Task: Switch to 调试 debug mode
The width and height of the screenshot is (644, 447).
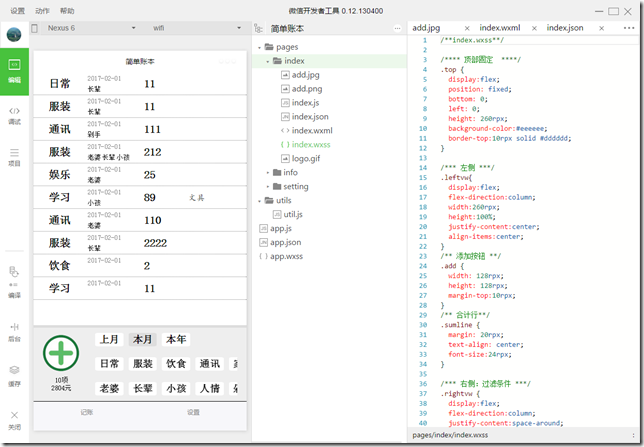Action: [14, 116]
